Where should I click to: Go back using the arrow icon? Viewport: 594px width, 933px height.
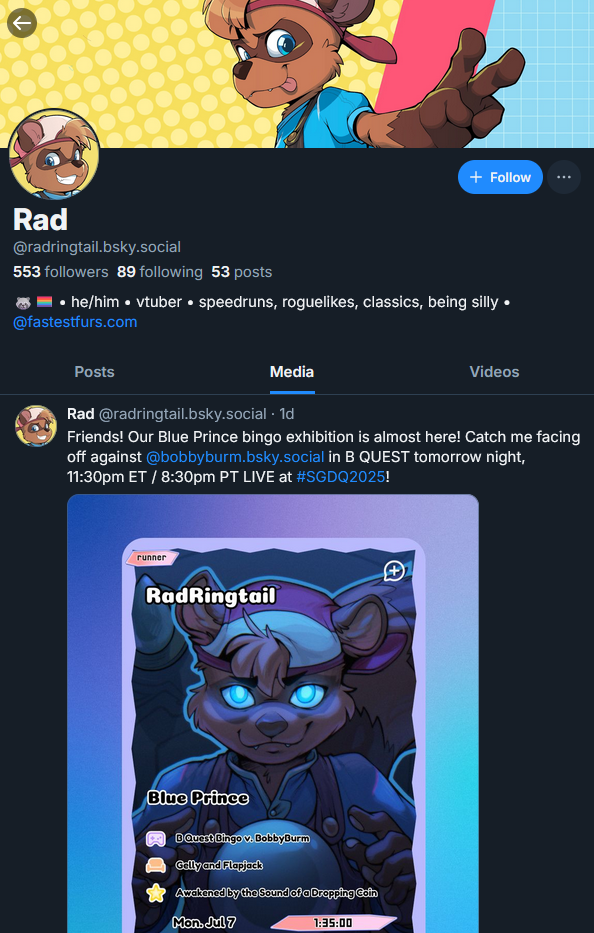(22, 23)
